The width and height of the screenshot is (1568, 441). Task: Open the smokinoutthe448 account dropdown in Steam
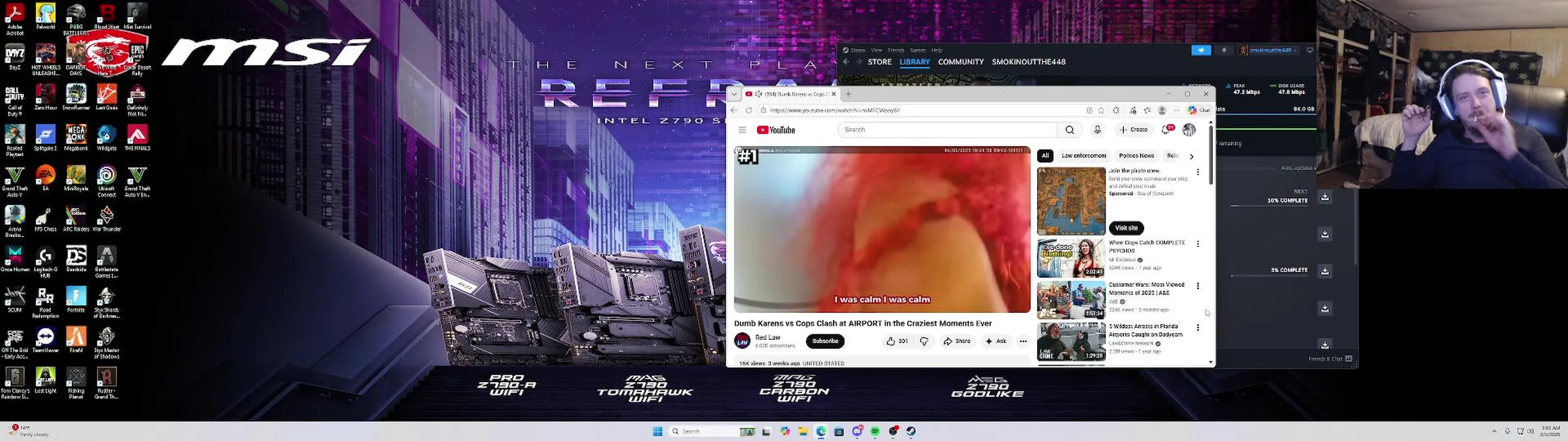(x=1267, y=50)
